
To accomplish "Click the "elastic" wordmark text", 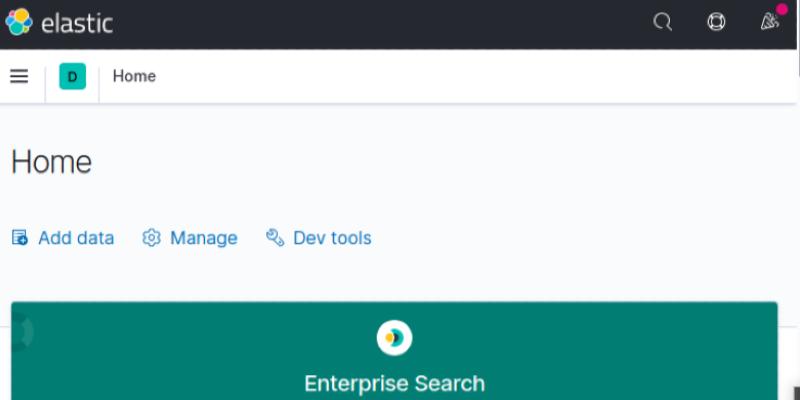I will [77, 22].
